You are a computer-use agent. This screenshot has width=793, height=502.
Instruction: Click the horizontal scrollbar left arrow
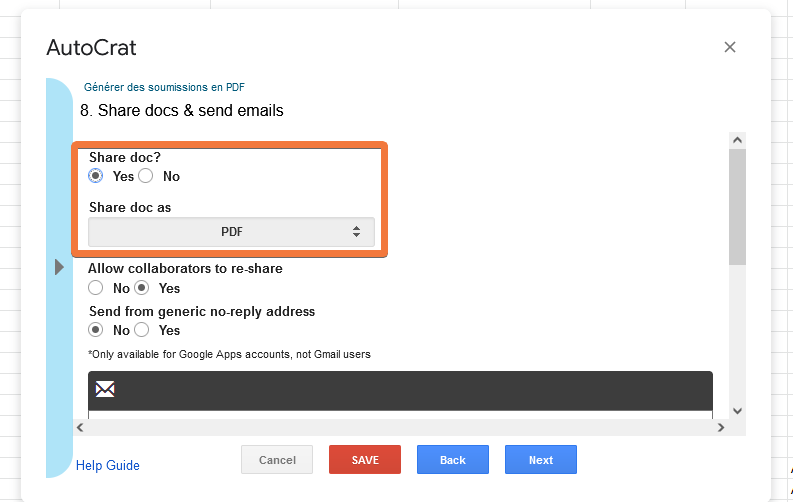coord(80,427)
